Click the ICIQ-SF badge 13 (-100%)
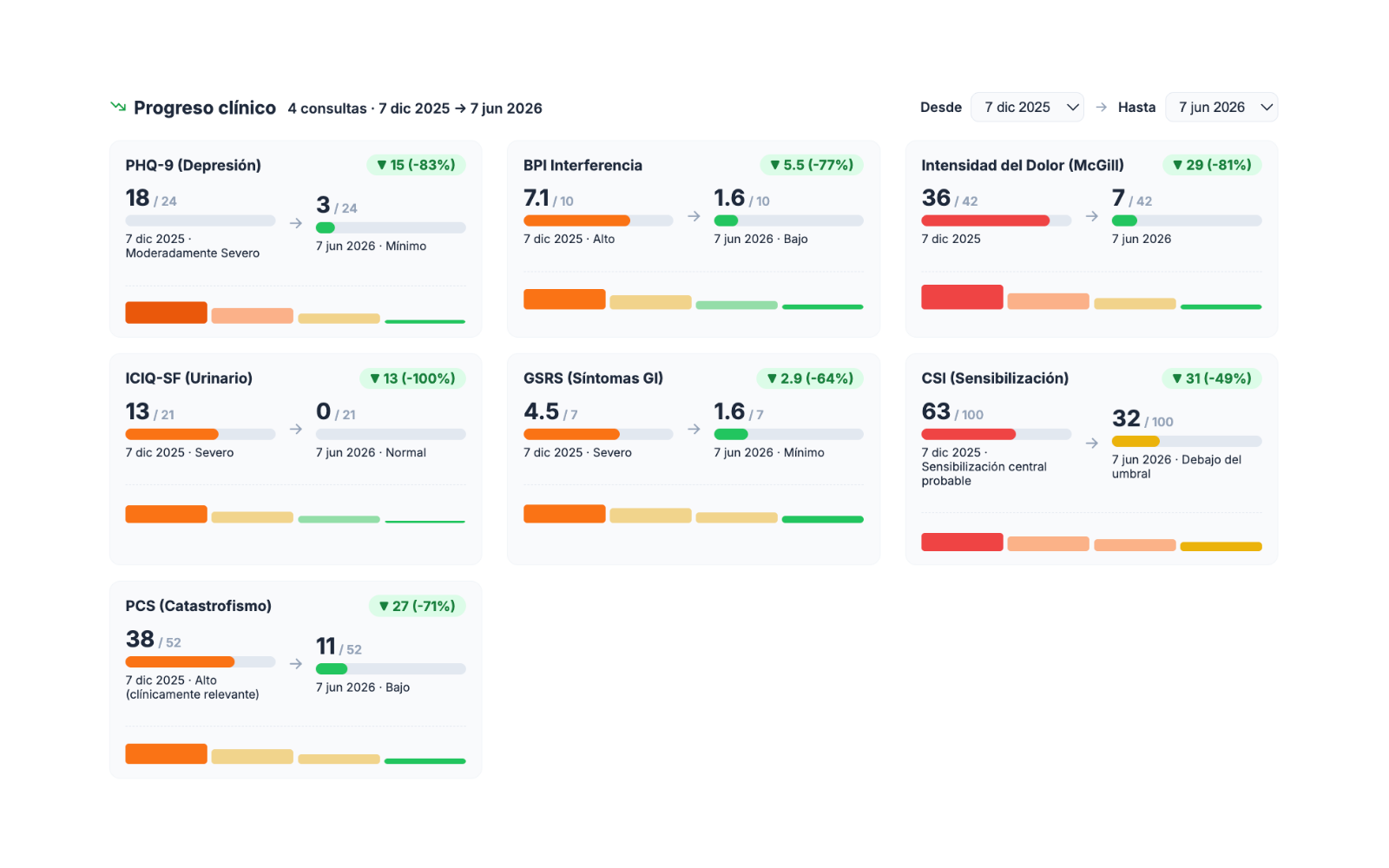 tap(412, 378)
